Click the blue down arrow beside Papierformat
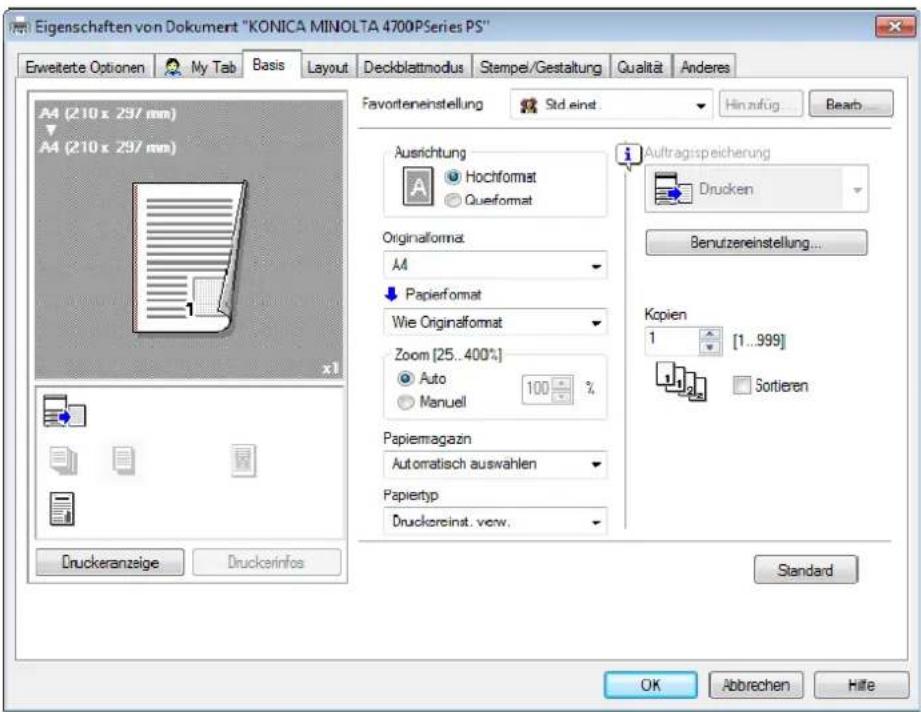The width and height of the screenshot is (921, 712). pyautogui.click(x=391, y=294)
